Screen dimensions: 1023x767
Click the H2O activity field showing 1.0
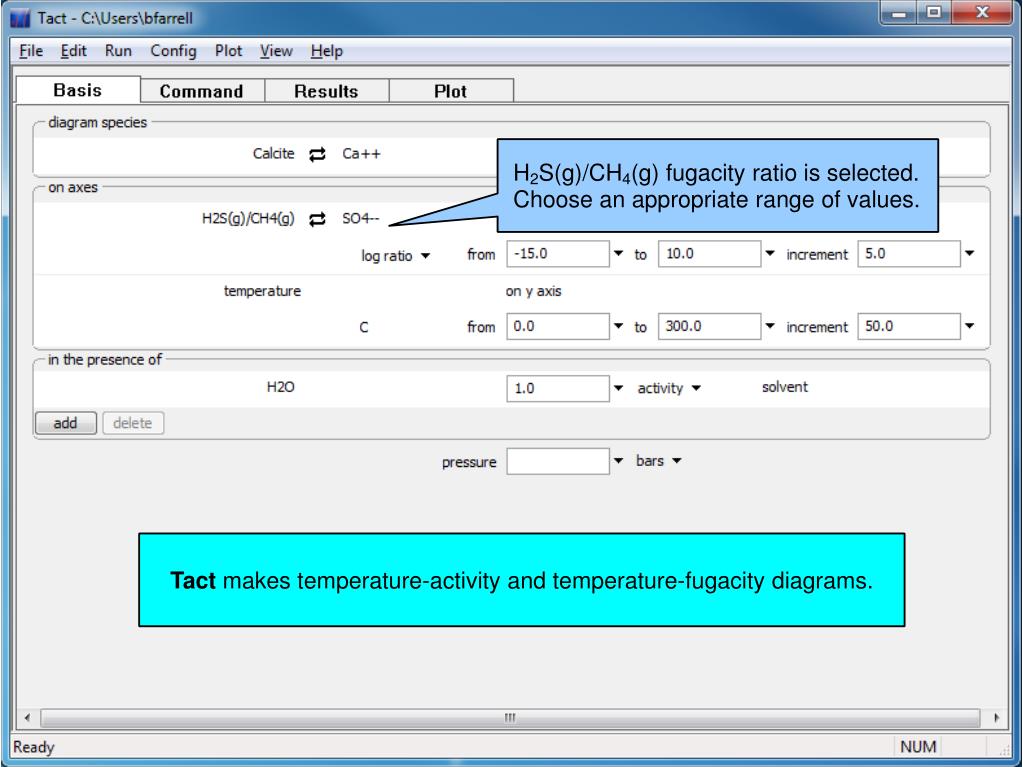point(558,388)
